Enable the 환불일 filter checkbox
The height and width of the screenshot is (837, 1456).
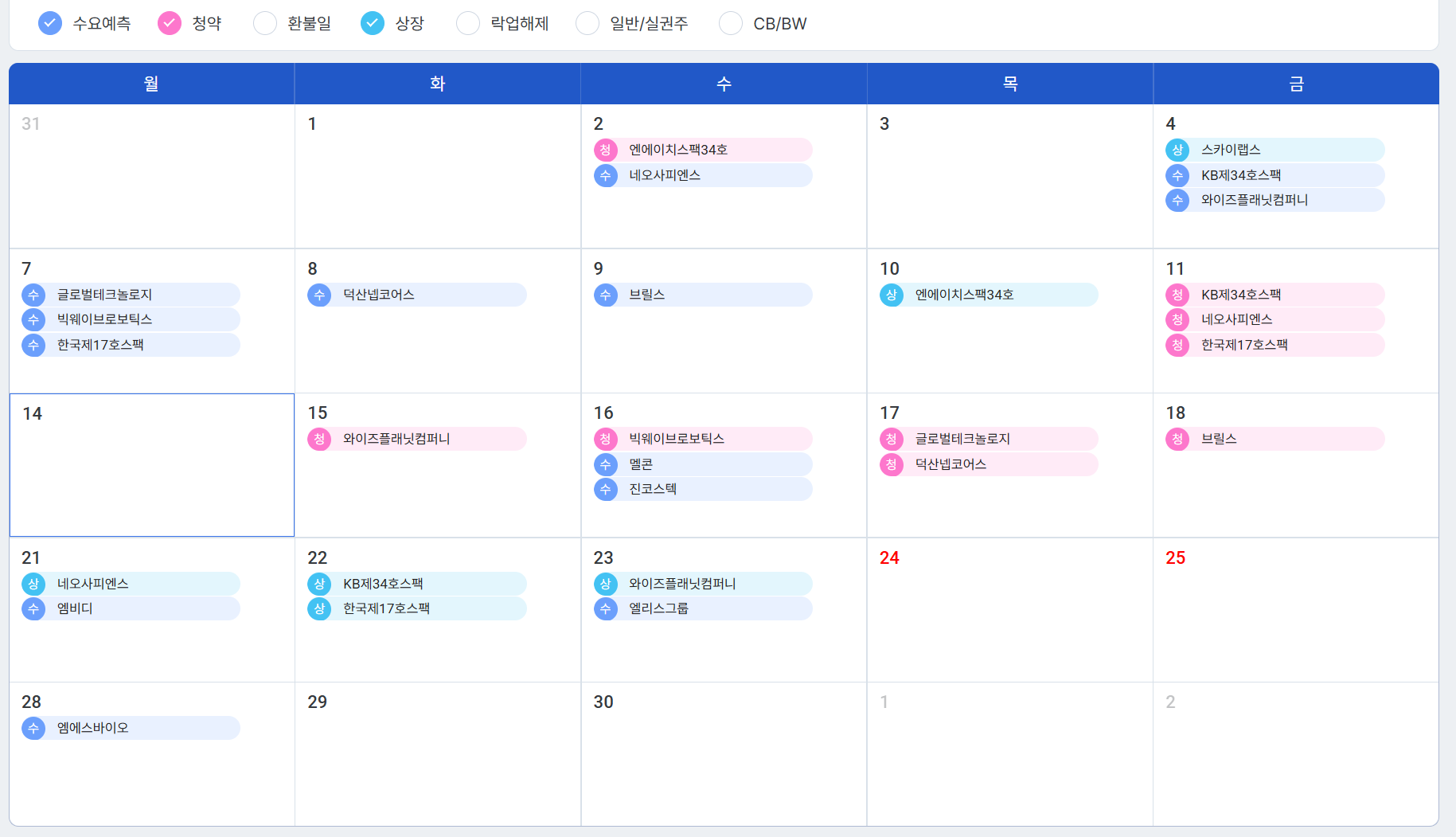pos(265,23)
